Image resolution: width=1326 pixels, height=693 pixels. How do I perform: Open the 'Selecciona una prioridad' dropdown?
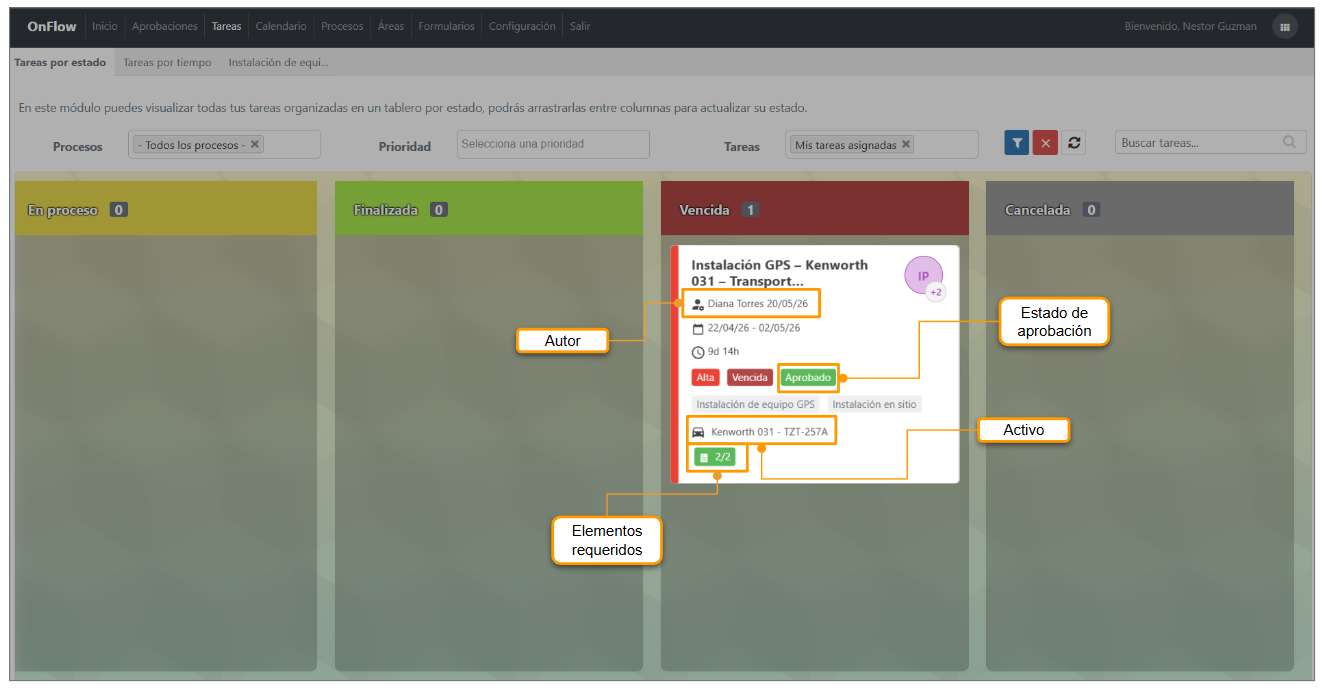553,144
